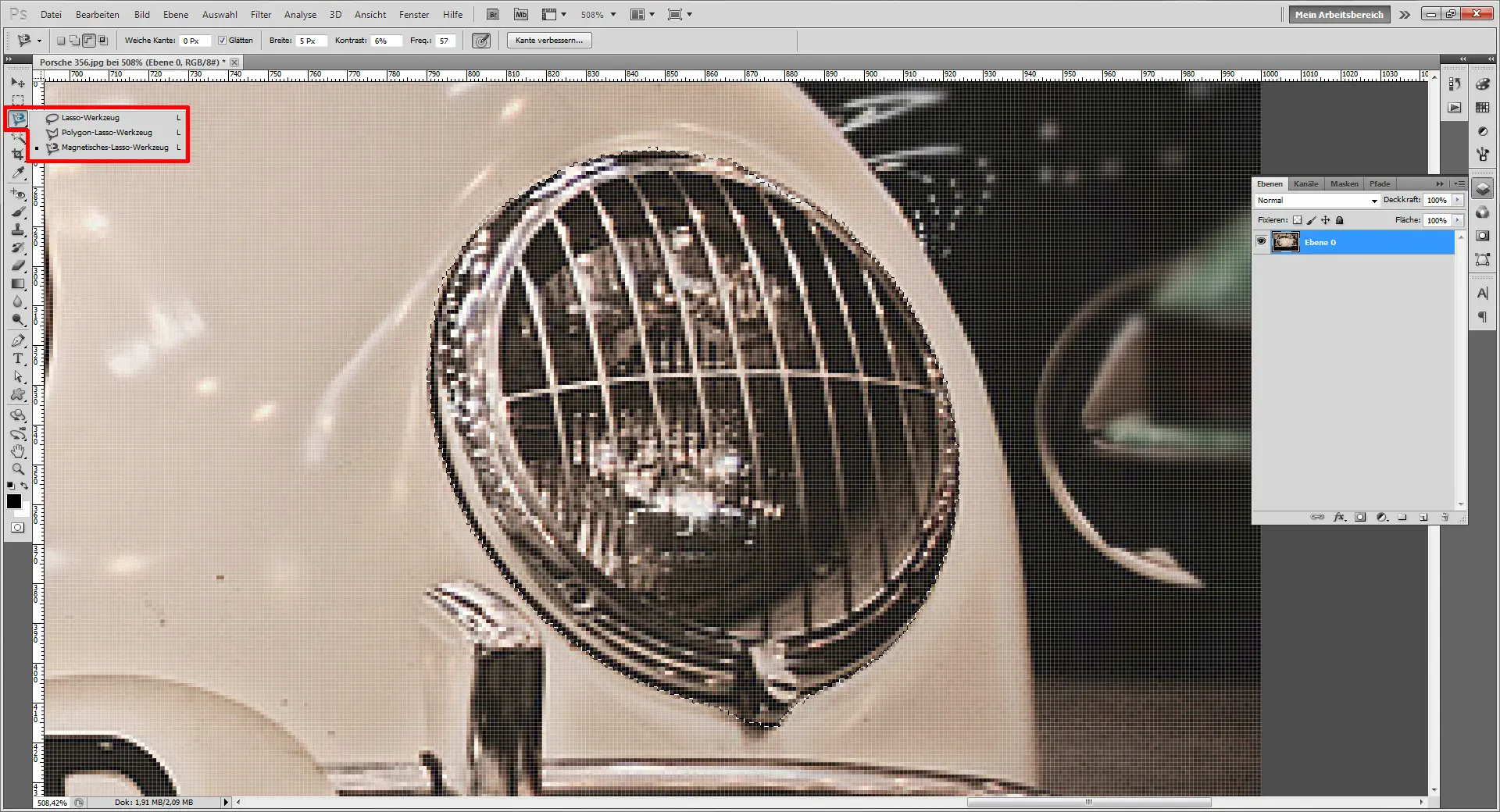Pick the Eyedropper tool
1500x812 pixels.
[17, 173]
